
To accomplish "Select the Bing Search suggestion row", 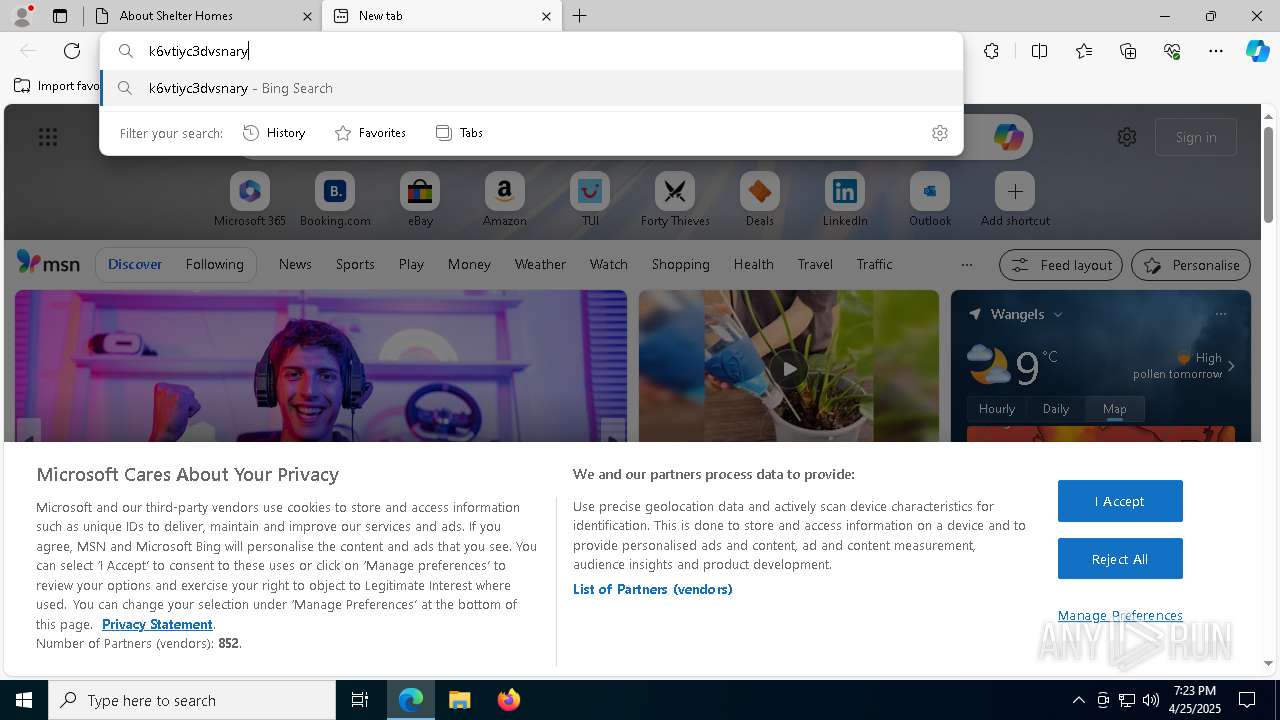I will pos(532,88).
